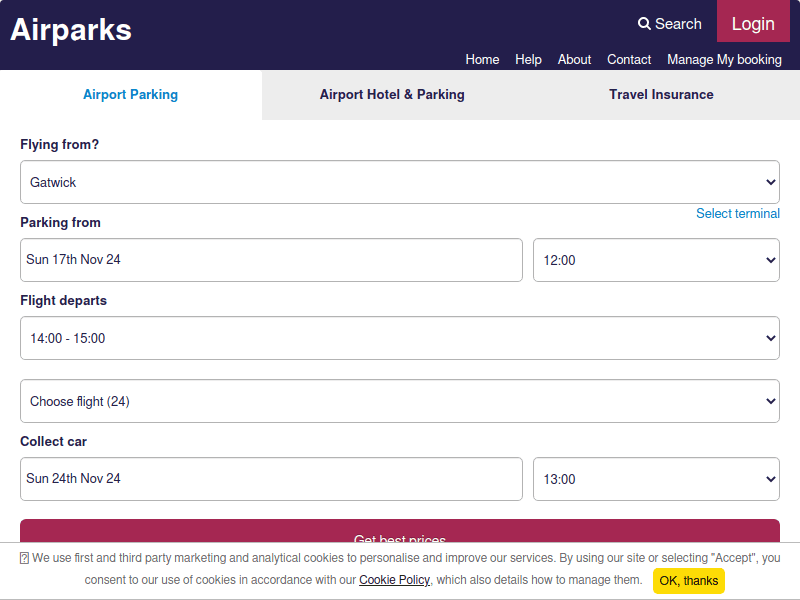Accept cookies with OK, thanks button
The width and height of the screenshot is (800, 600).
point(688,581)
